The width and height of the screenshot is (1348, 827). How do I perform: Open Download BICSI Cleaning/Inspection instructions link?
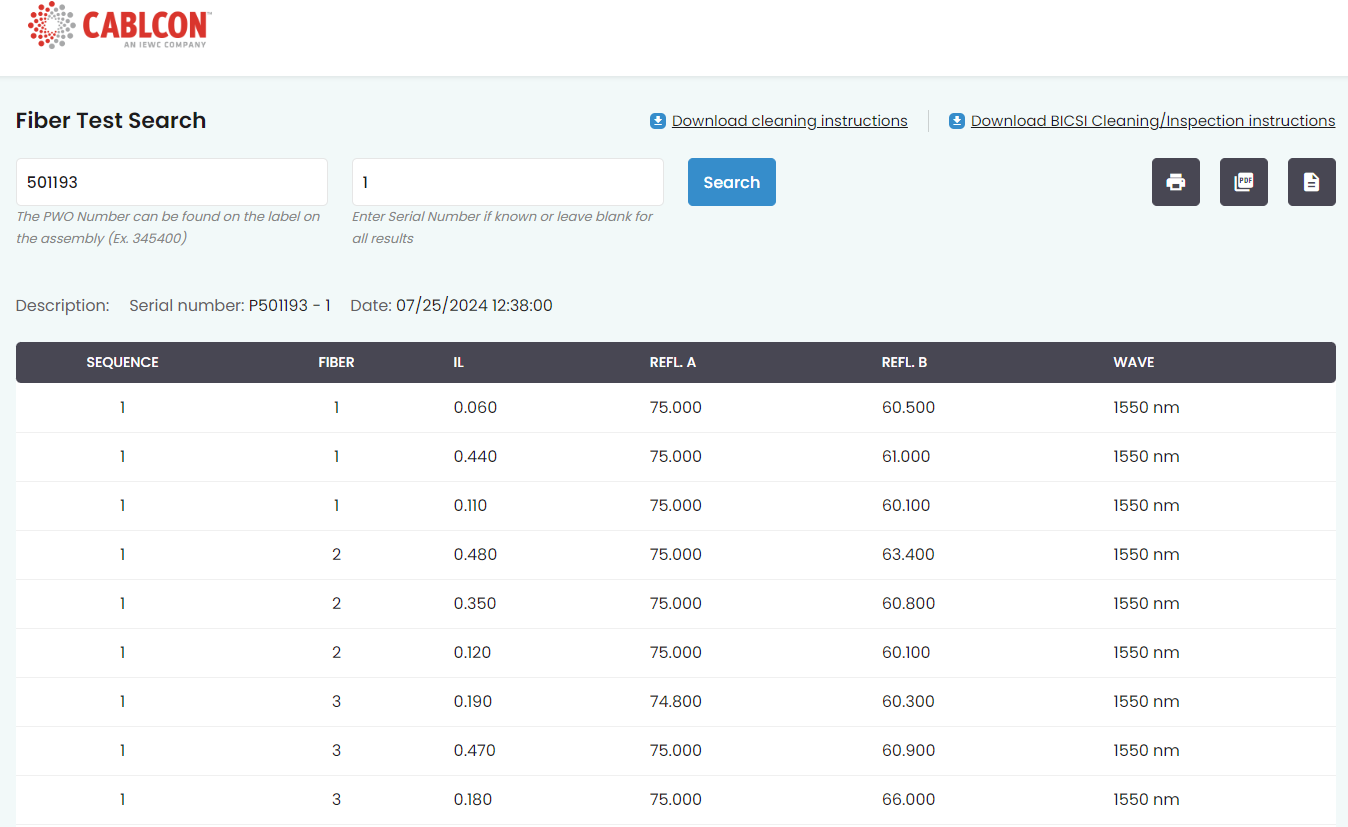[1152, 121]
